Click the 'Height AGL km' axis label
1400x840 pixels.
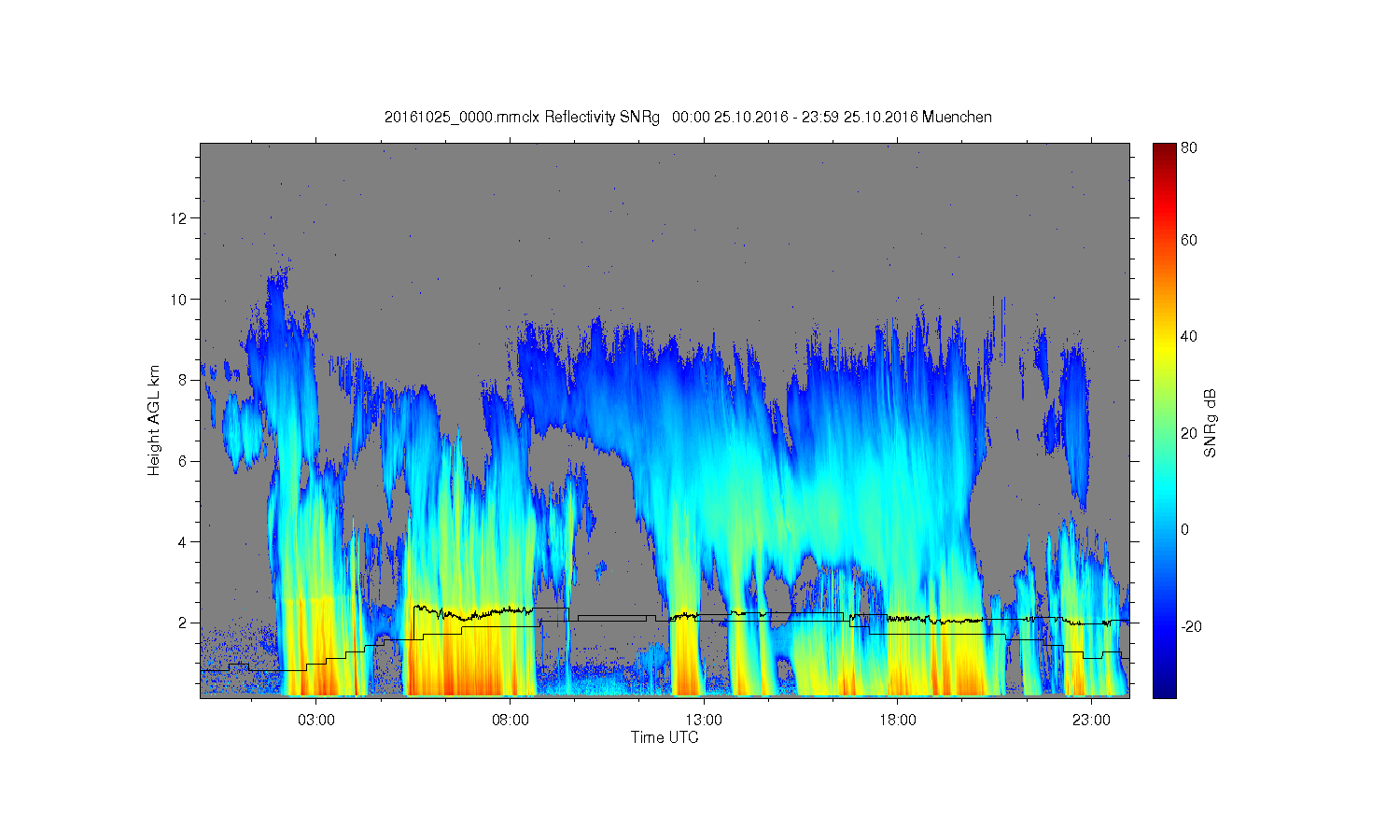pos(154,420)
